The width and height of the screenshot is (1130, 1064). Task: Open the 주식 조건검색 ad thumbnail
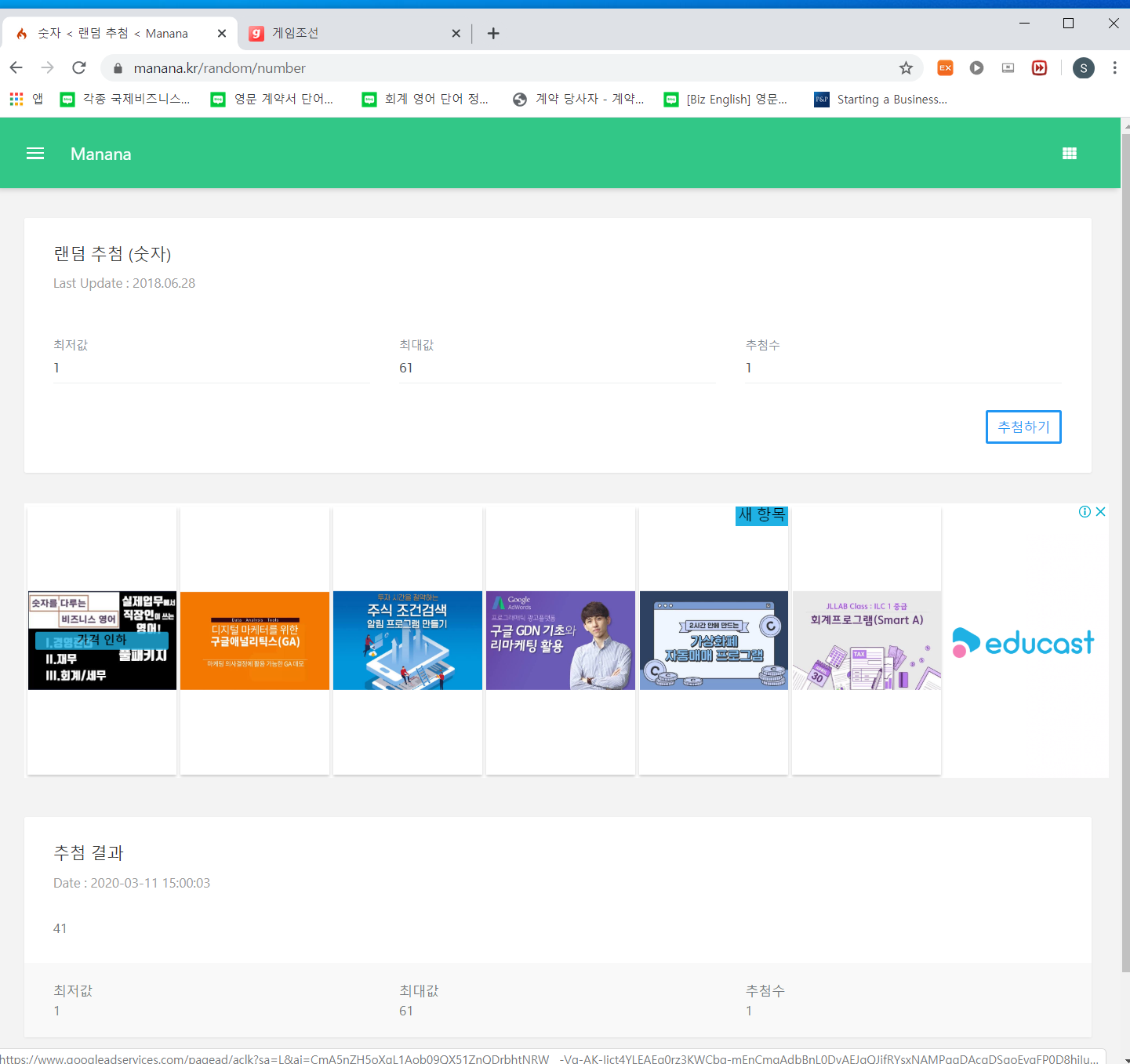pos(407,641)
